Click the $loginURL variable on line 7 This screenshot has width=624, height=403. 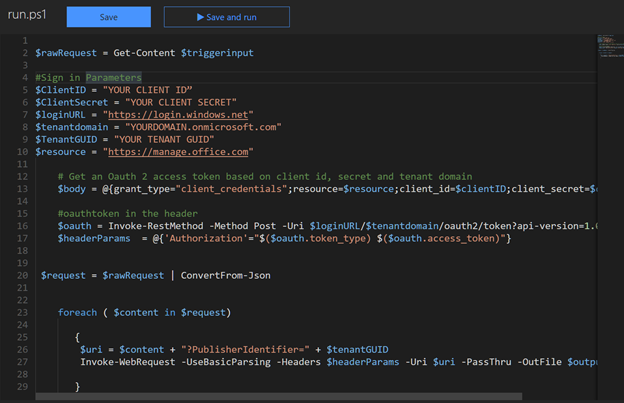pos(60,115)
